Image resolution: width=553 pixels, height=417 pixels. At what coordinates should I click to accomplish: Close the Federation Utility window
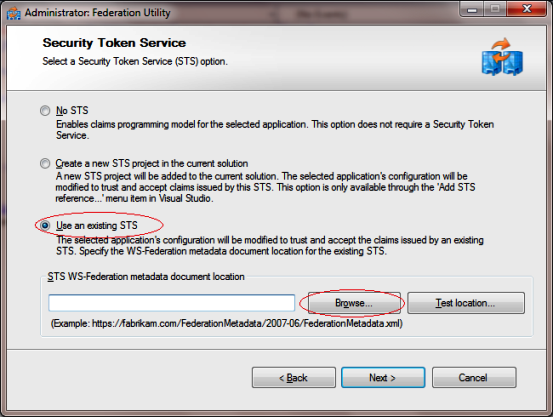tap(527, 9)
